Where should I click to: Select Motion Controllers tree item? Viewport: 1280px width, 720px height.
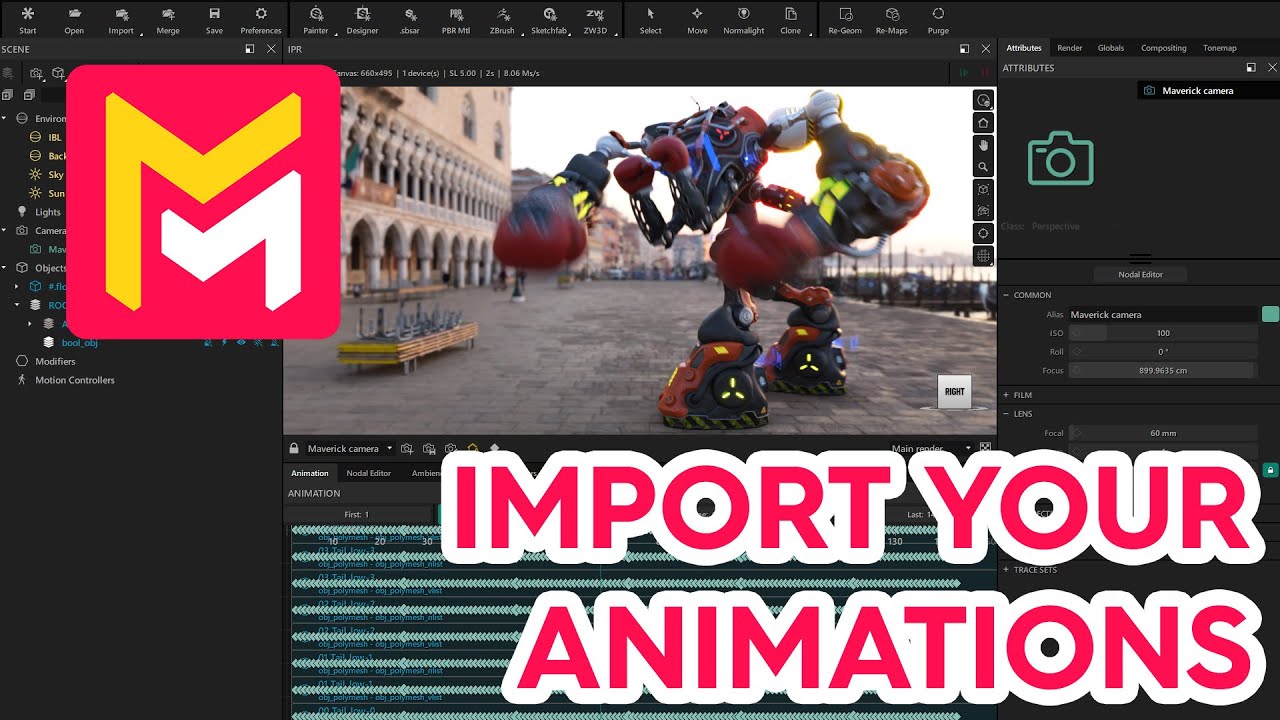click(x=74, y=380)
